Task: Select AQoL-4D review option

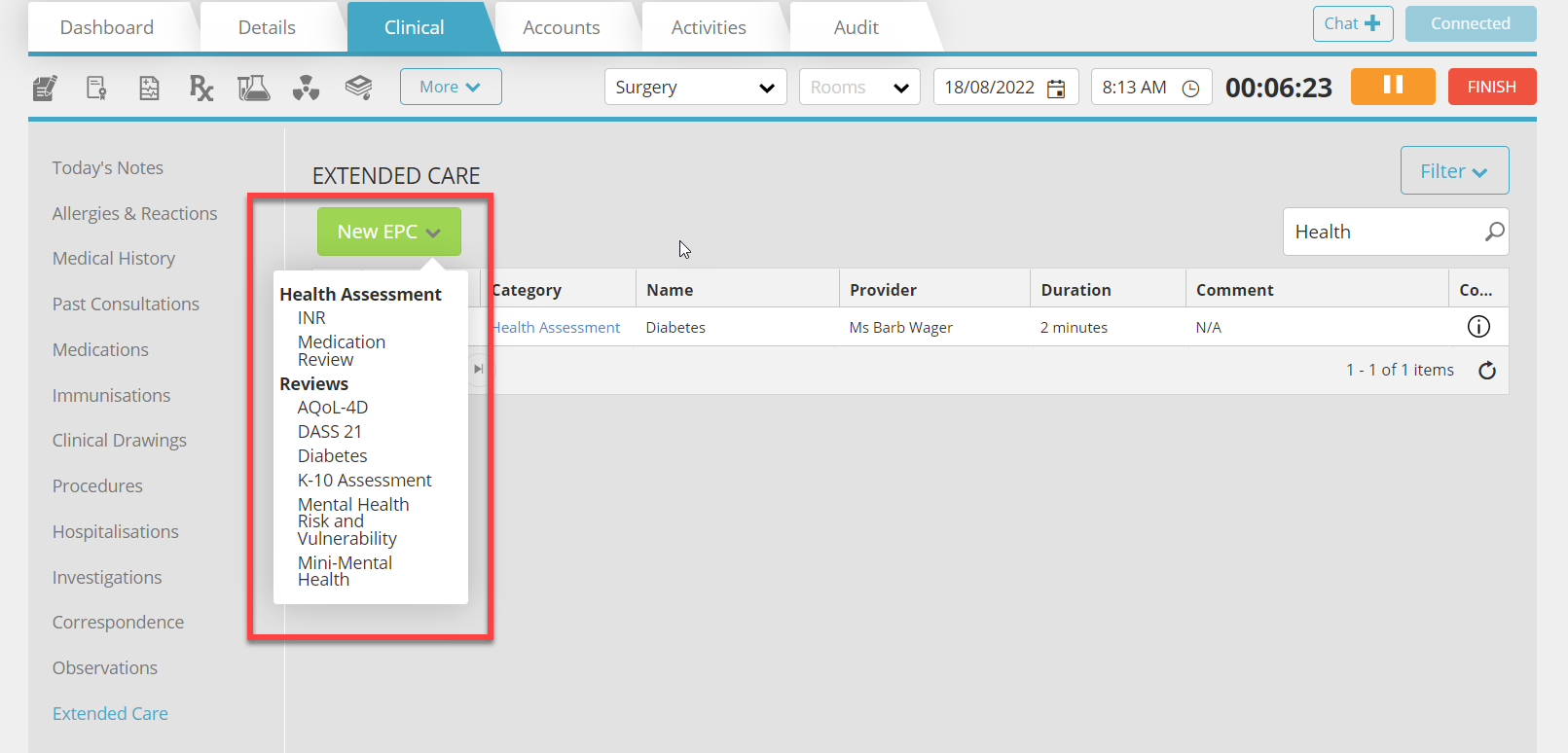Action: 333,408
